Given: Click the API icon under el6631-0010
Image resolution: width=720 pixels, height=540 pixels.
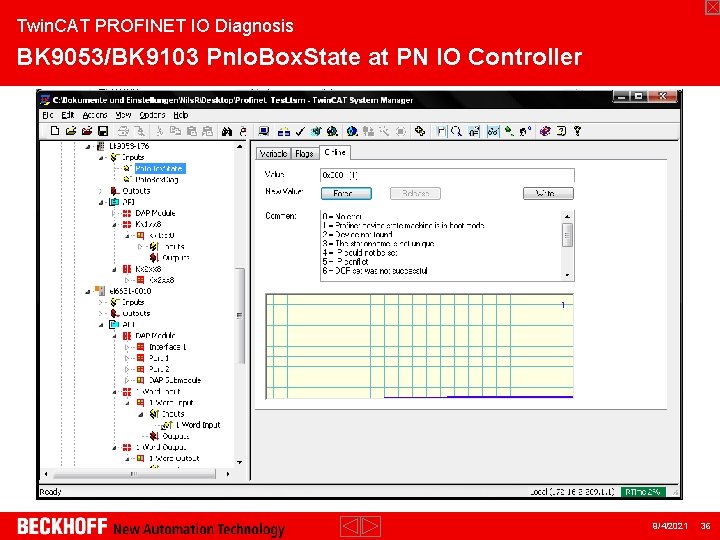Looking at the screenshot, I should [114, 324].
